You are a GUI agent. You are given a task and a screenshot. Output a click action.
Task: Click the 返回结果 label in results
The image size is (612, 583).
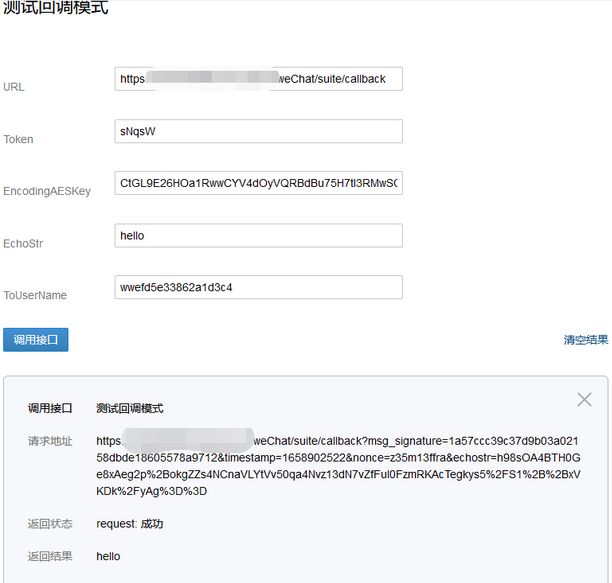coord(50,556)
